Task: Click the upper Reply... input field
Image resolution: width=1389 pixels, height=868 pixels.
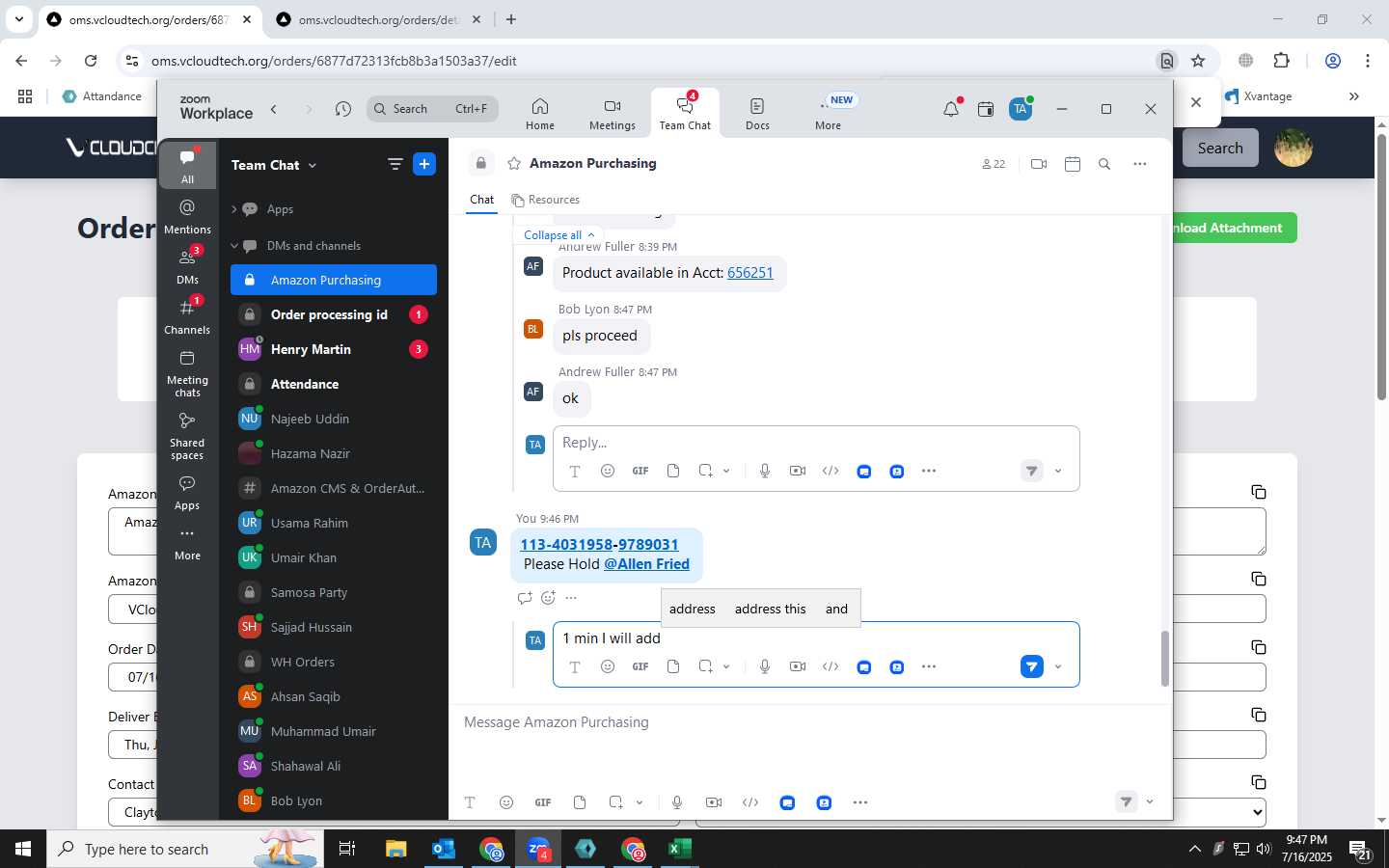Action: tap(816, 443)
